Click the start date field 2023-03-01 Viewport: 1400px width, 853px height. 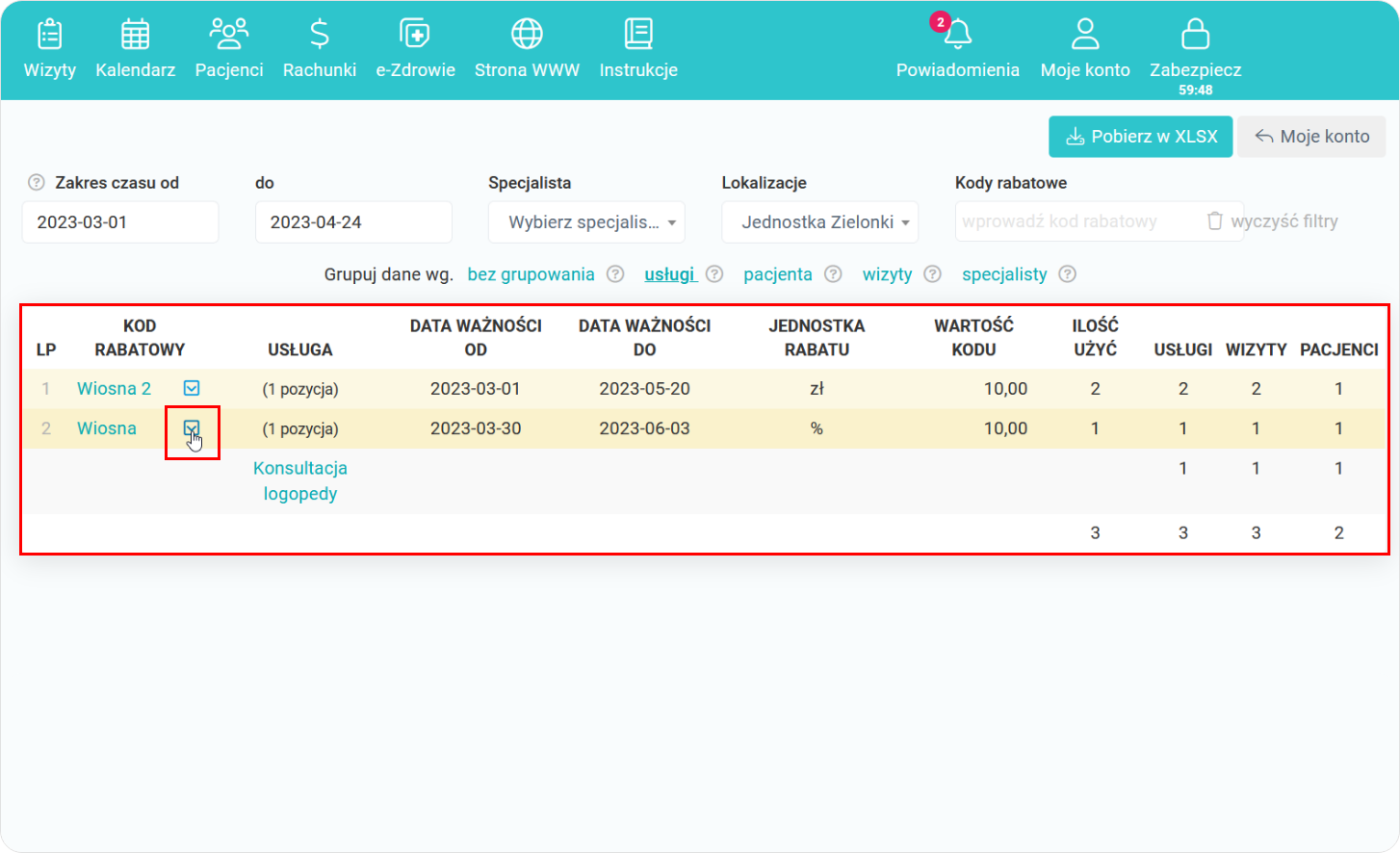point(120,221)
